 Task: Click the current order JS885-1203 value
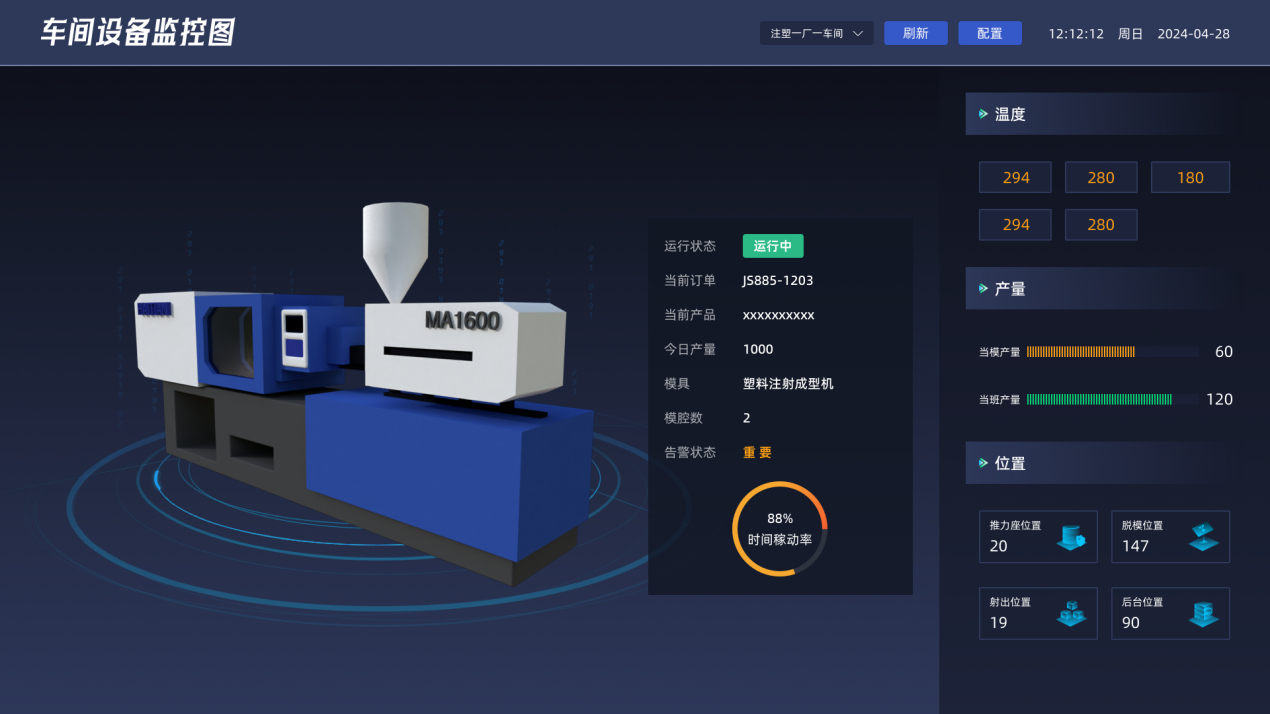click(777, 281)
